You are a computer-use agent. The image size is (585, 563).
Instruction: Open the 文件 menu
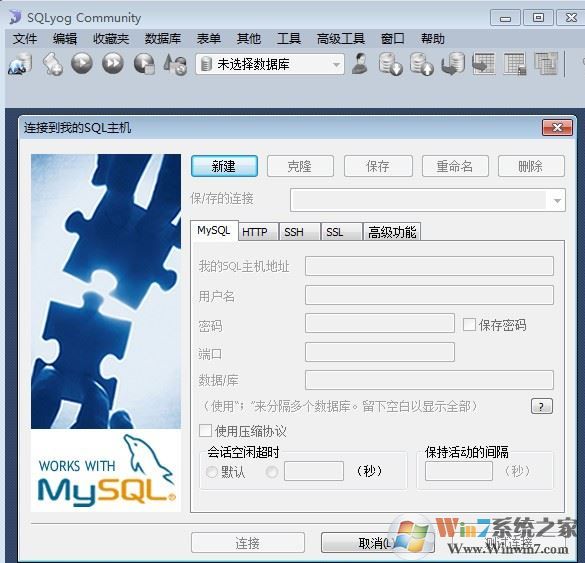[25, 39]
